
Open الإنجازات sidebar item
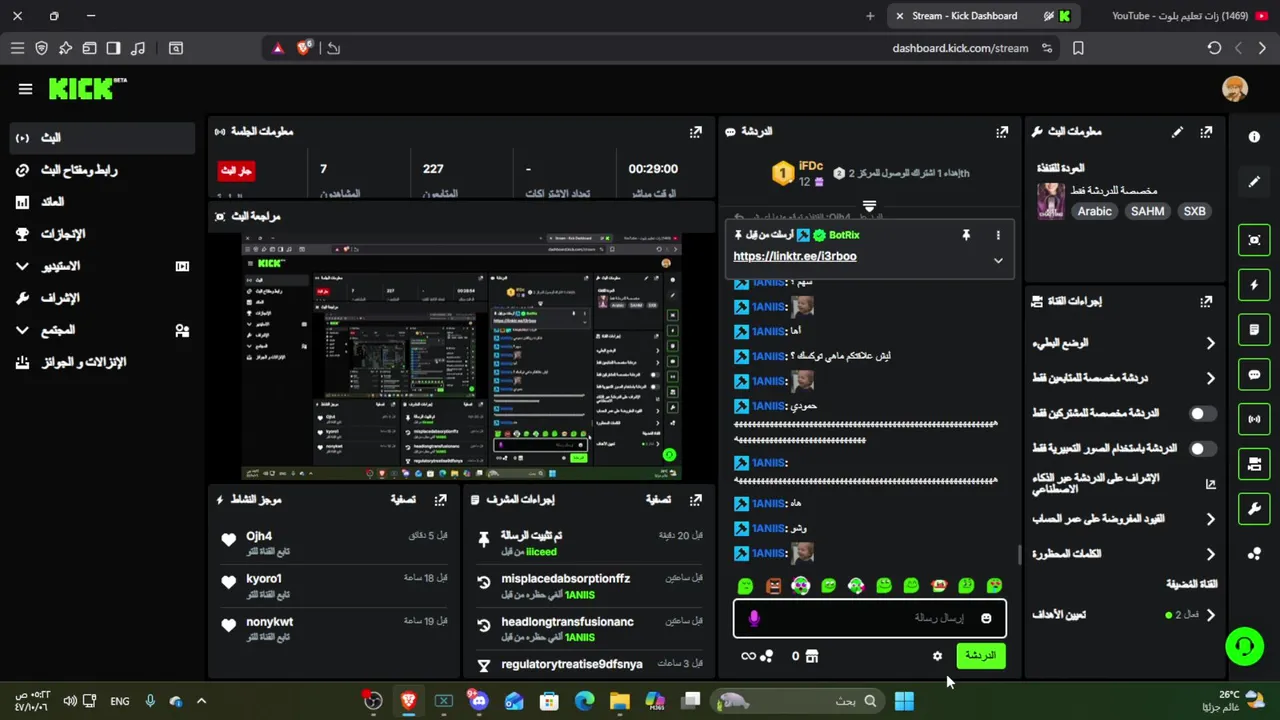pos(102,234)
